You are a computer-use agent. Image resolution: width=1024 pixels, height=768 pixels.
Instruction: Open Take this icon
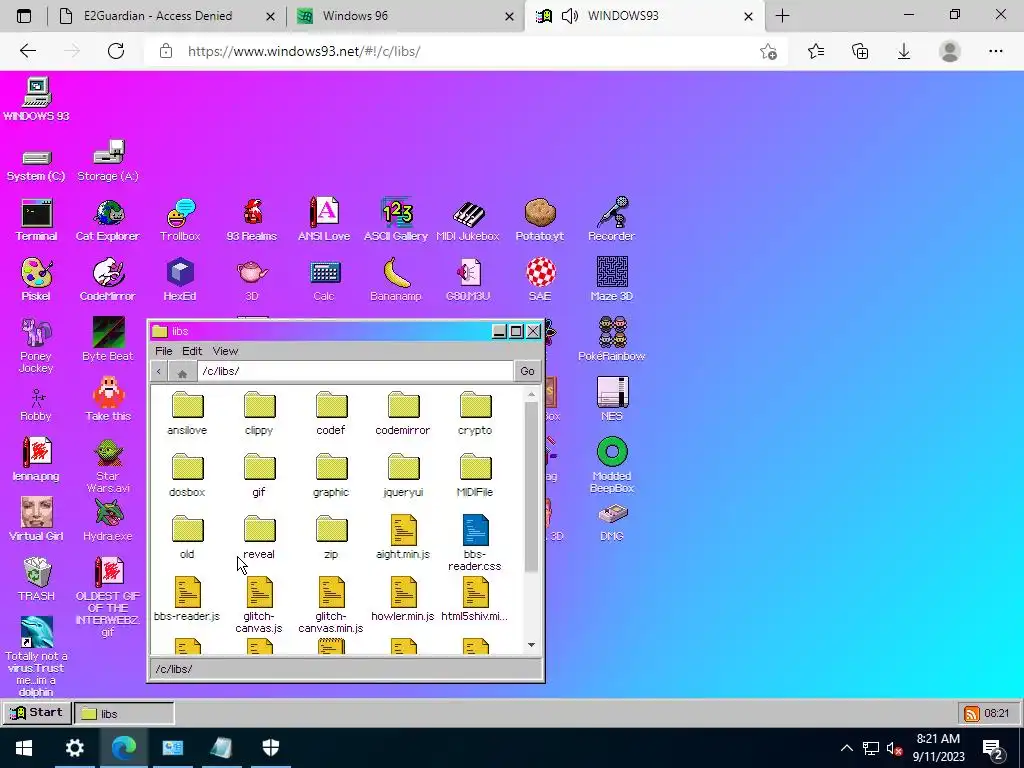tap(108, 400)
